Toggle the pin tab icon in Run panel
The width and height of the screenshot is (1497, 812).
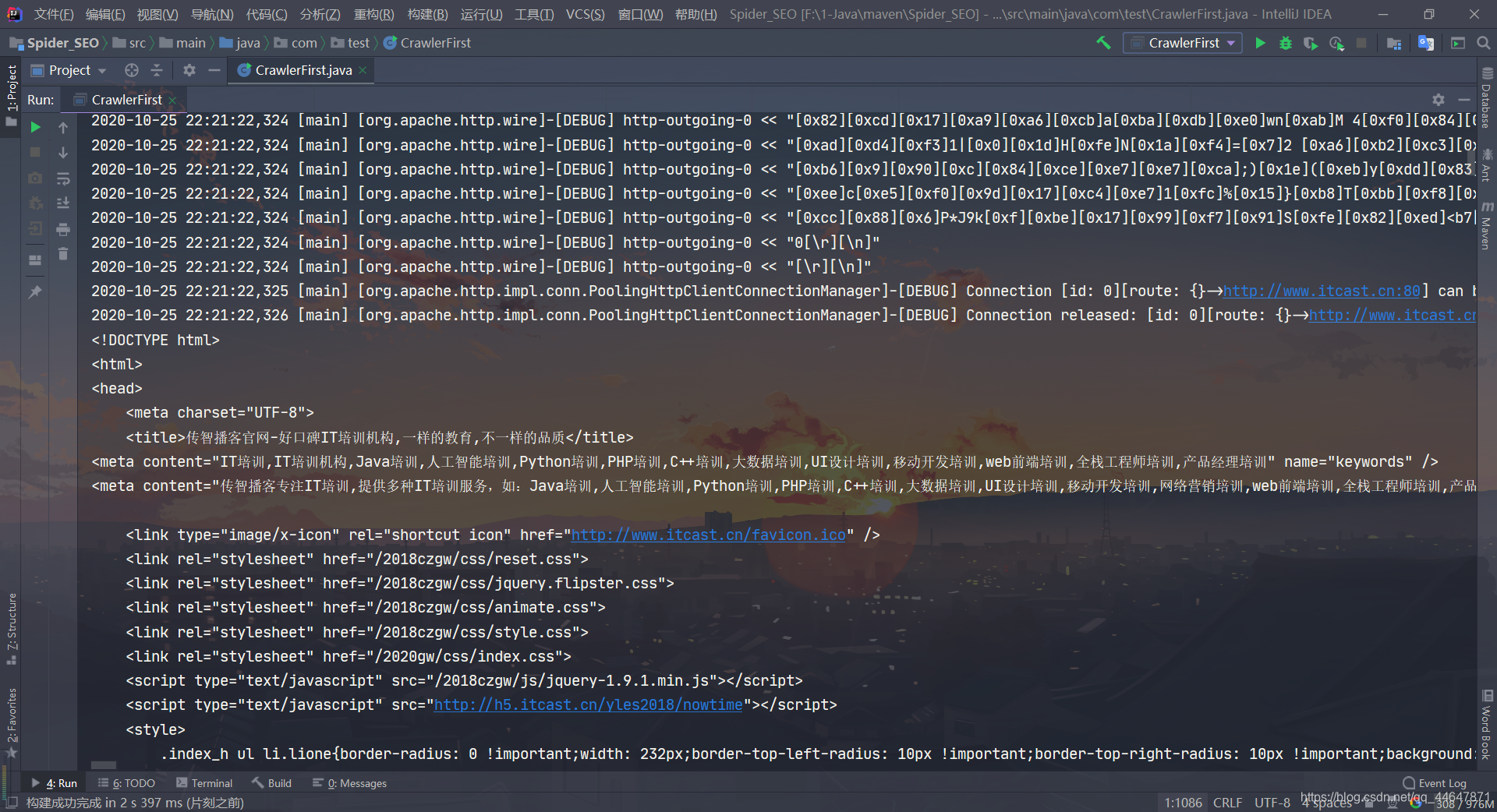[35, 291]
